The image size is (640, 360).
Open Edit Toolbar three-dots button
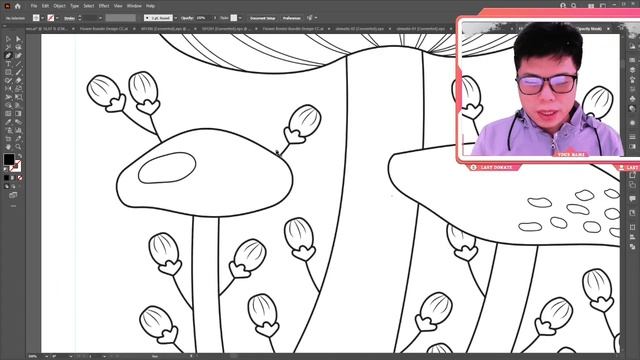coord(13,206)
